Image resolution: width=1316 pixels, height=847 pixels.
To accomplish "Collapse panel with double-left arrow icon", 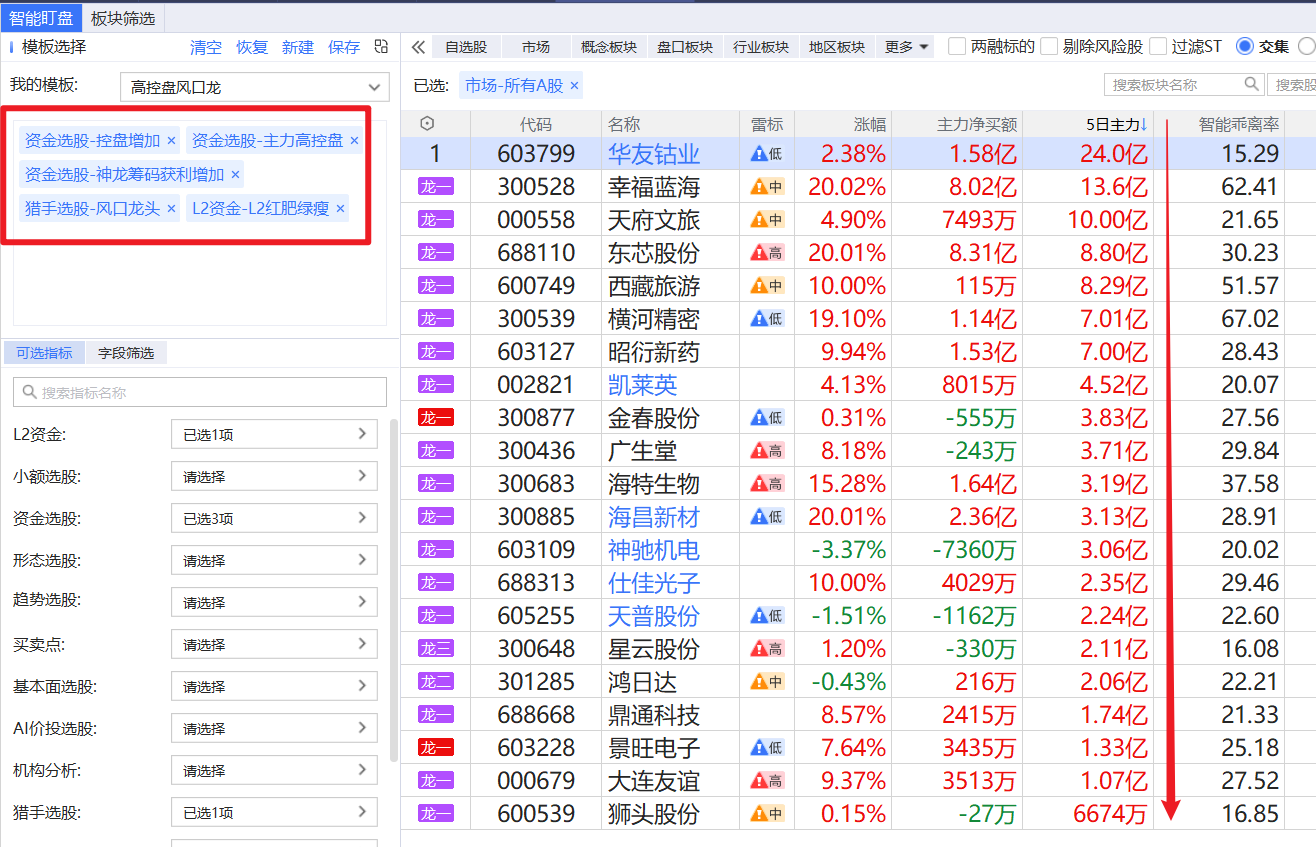I will pos(418,47).
